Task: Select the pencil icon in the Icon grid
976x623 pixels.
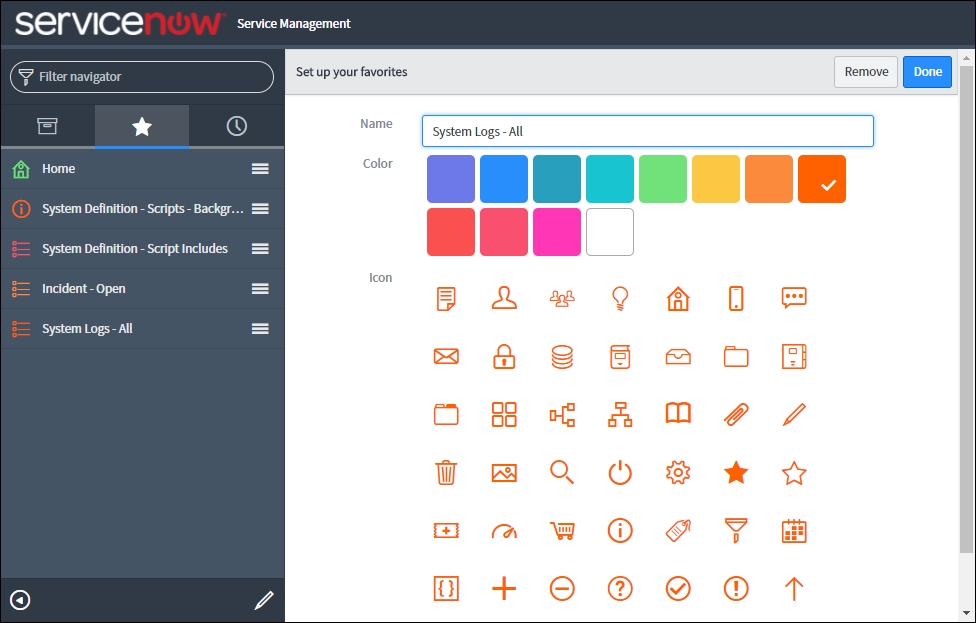Action: coord(794,415)
